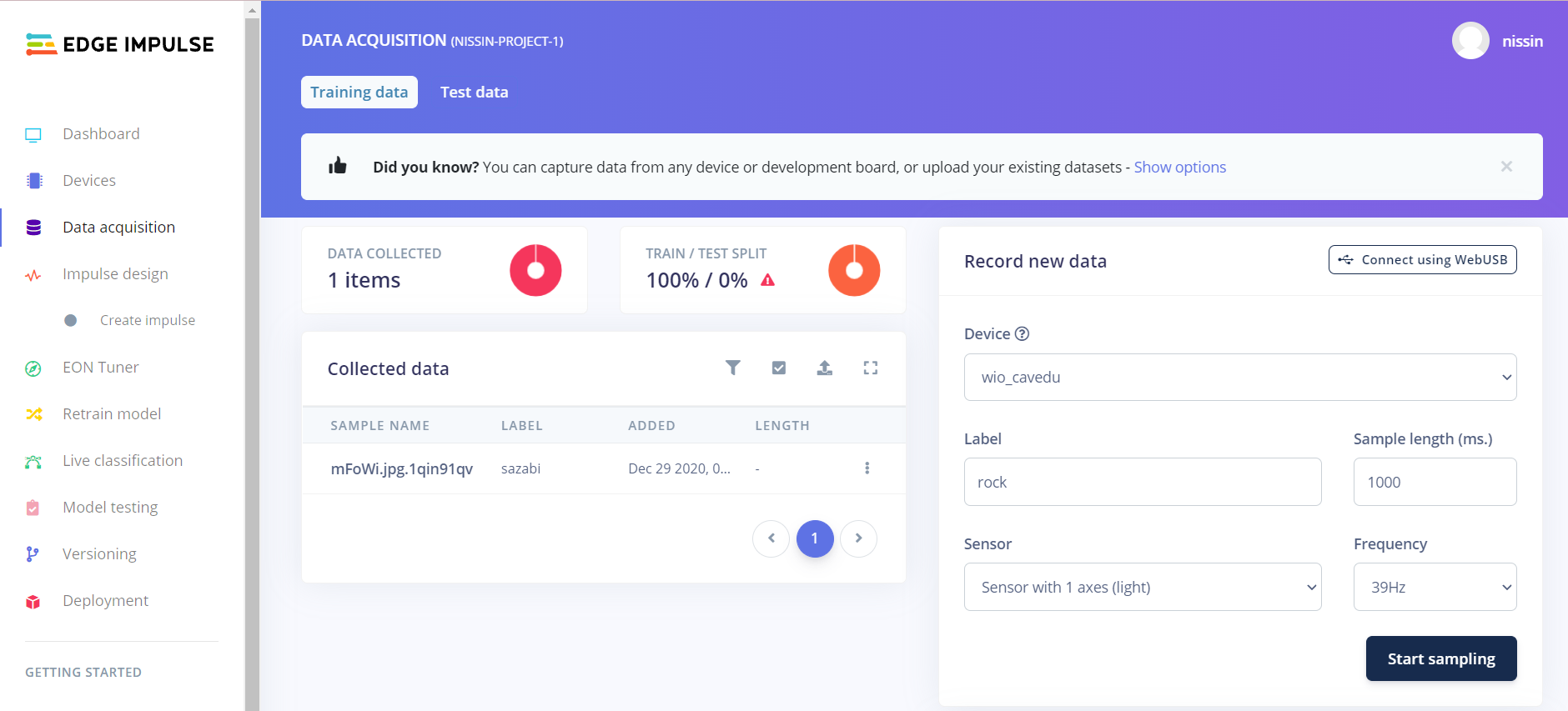Click the upload data icon

tap(825, 368)
